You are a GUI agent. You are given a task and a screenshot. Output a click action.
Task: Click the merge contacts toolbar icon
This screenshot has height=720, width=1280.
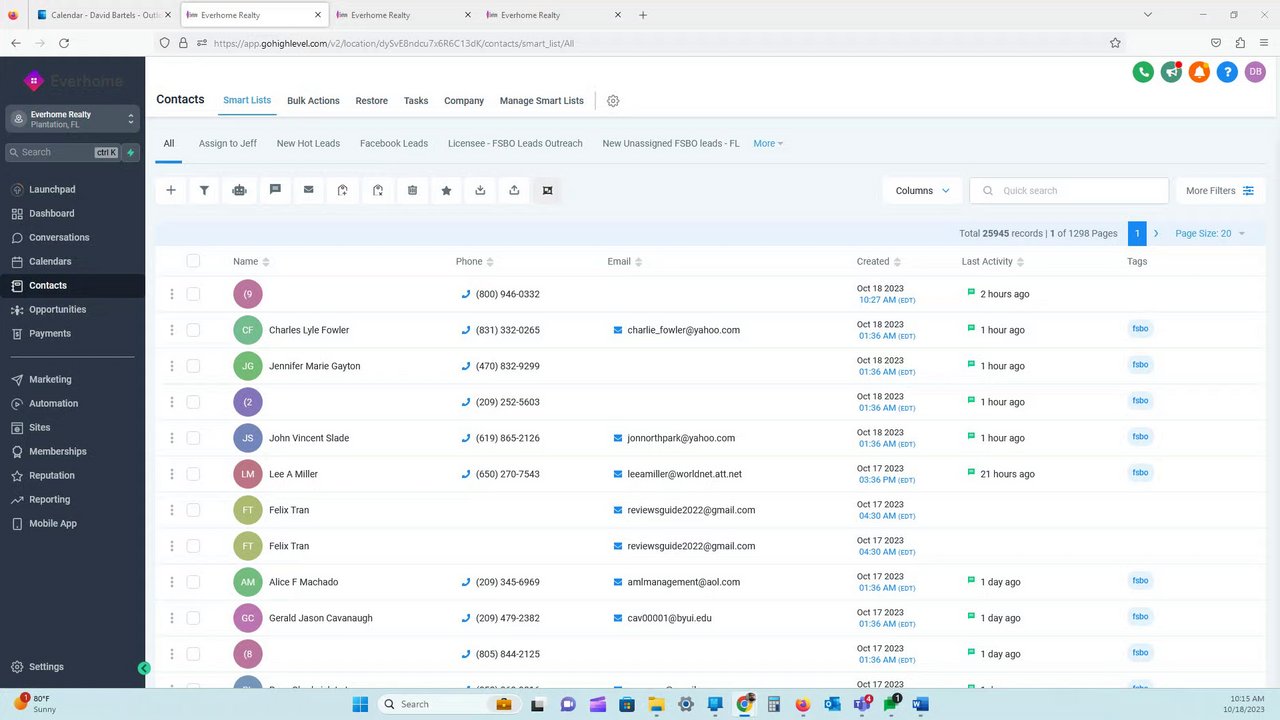547,190
